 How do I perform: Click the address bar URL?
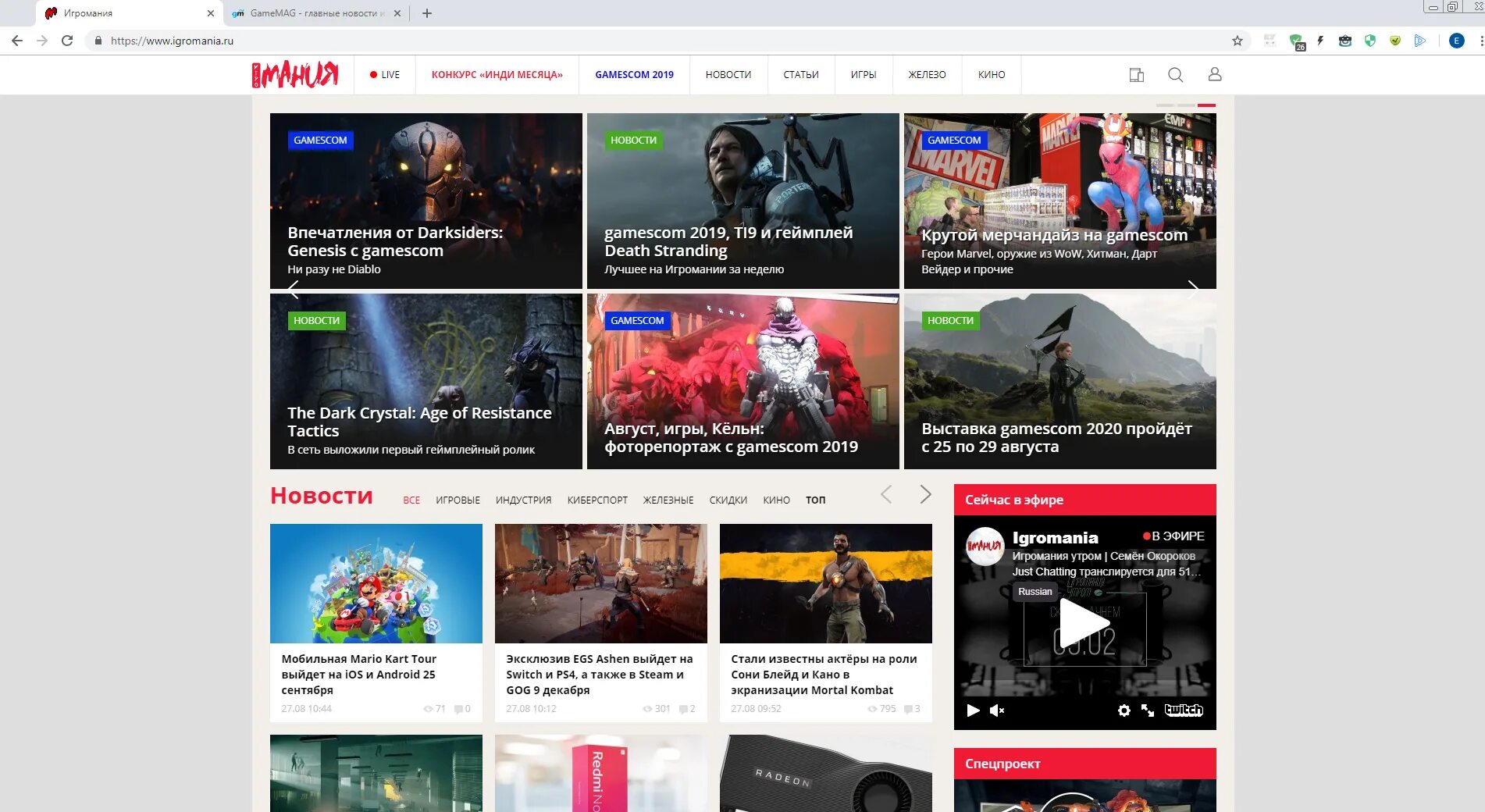(172, 41)
